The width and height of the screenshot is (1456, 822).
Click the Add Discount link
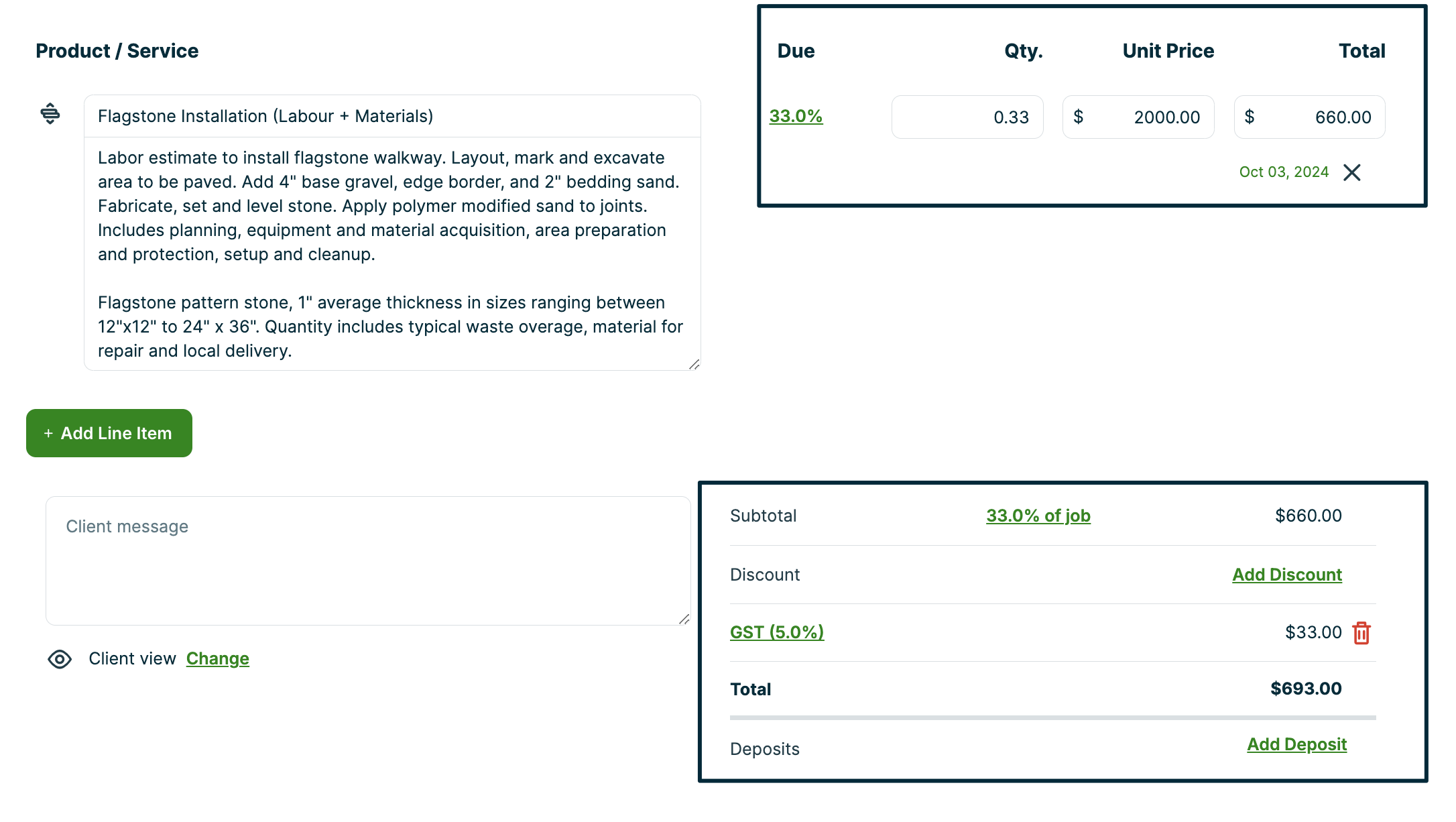tap(1286, 575)
